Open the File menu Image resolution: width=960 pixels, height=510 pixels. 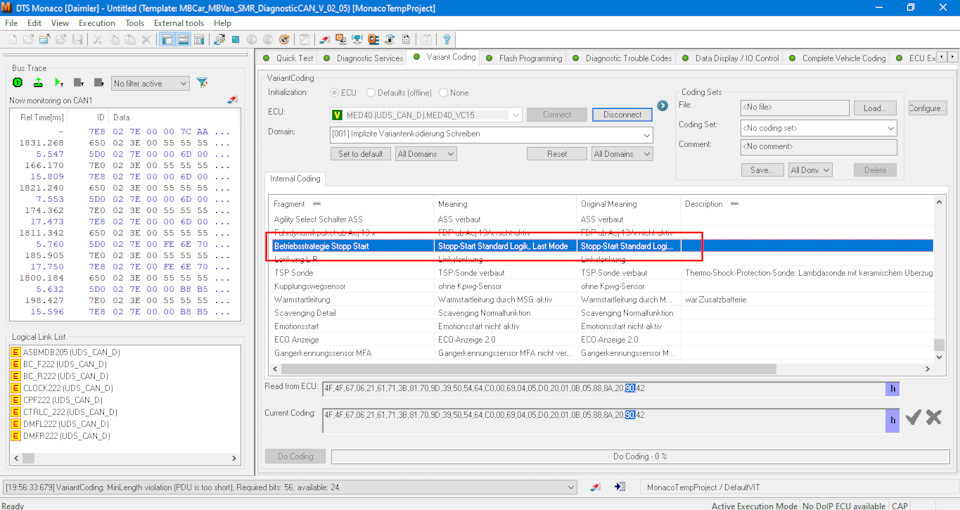(11, 23)
